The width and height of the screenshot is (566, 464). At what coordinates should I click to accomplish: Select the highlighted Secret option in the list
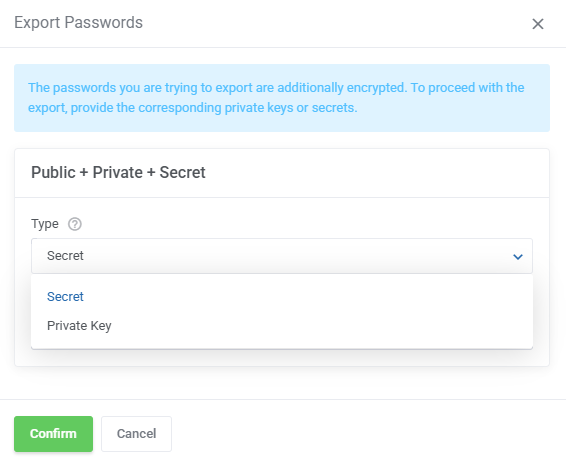(65, 296)
